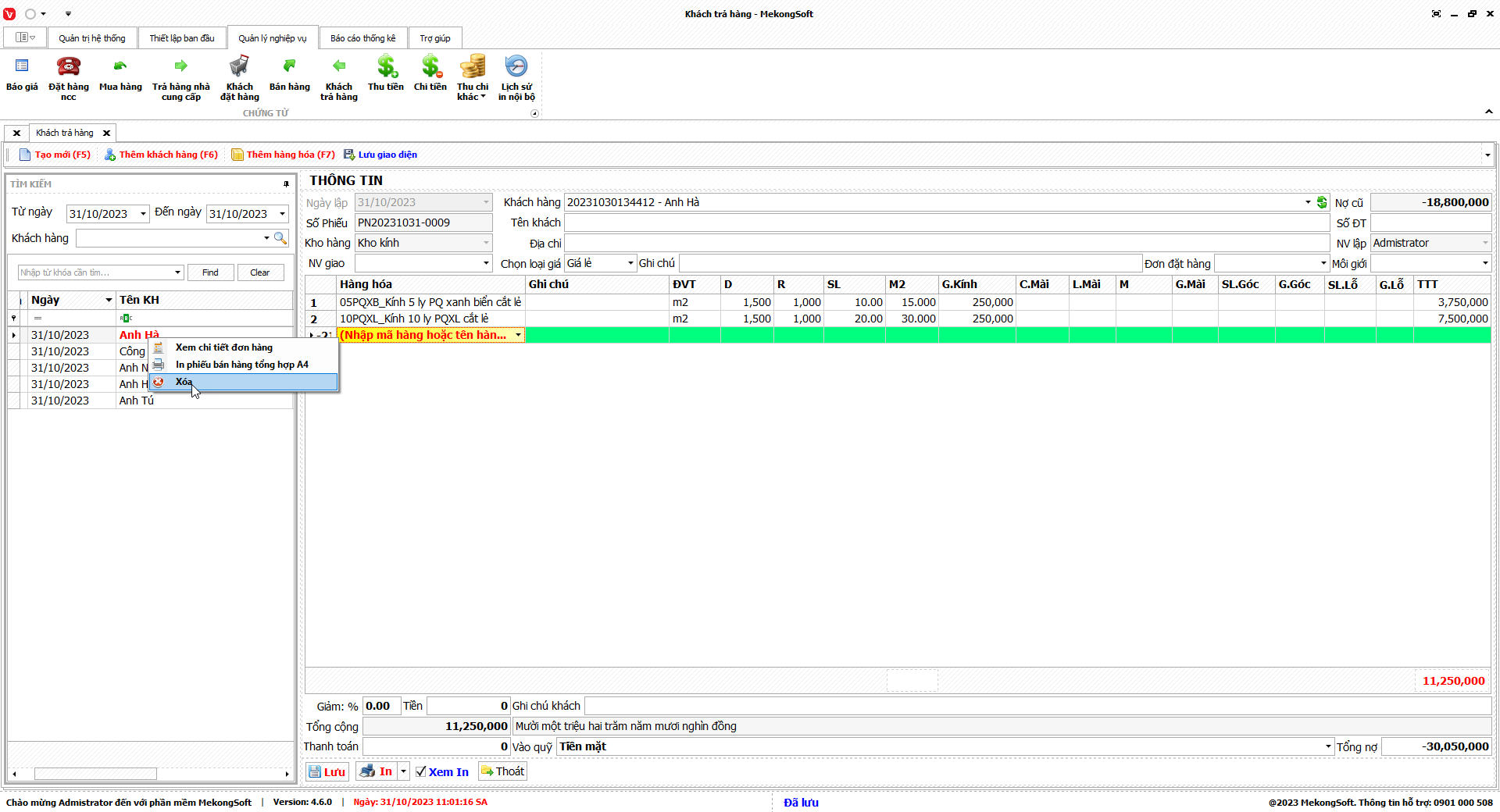Click refresh icon beside Khách hàng field
This screenshot has height=812, width=1500.
point(1322,202)
